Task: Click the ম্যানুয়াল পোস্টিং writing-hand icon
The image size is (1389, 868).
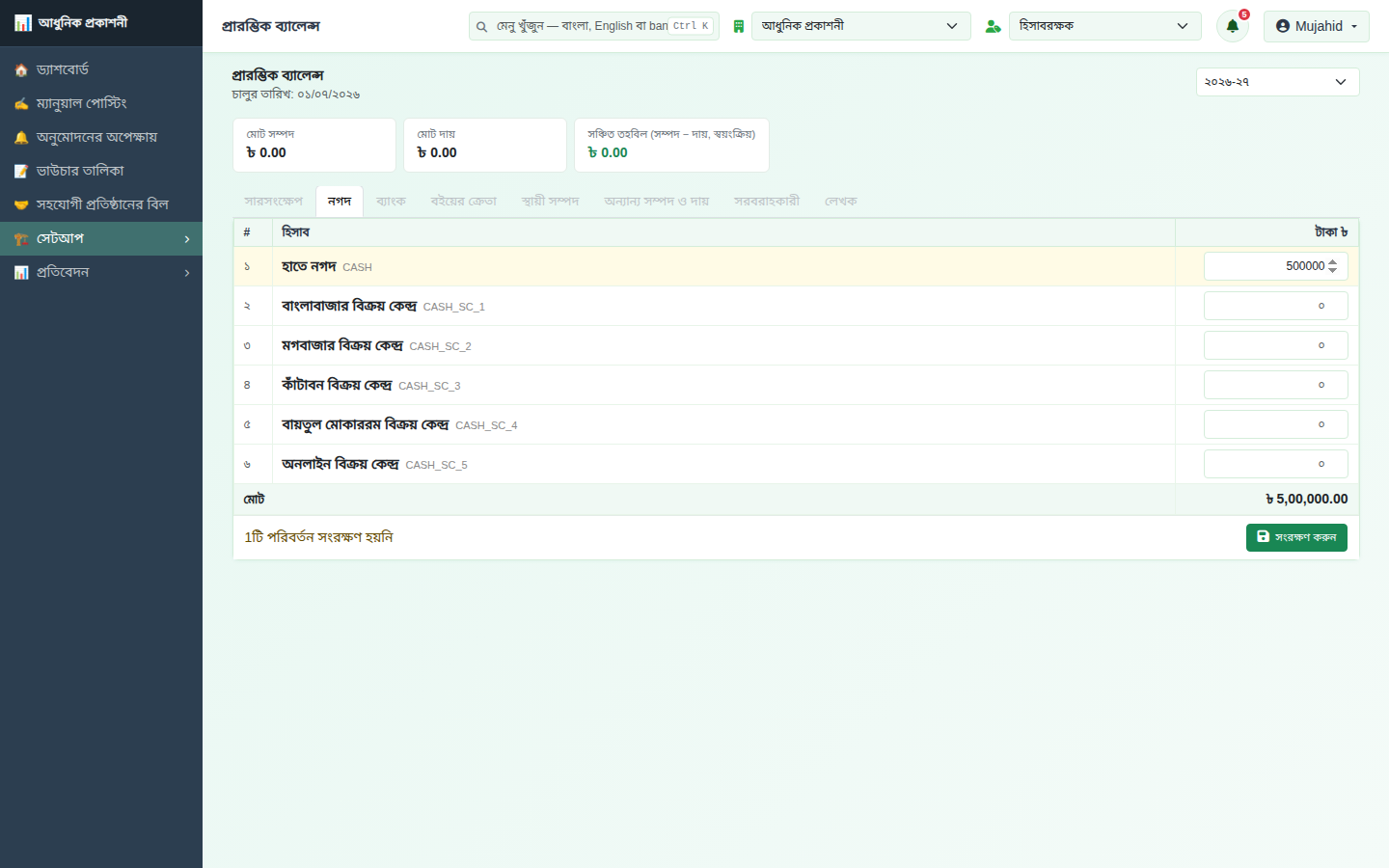Action: click(21, 104)
